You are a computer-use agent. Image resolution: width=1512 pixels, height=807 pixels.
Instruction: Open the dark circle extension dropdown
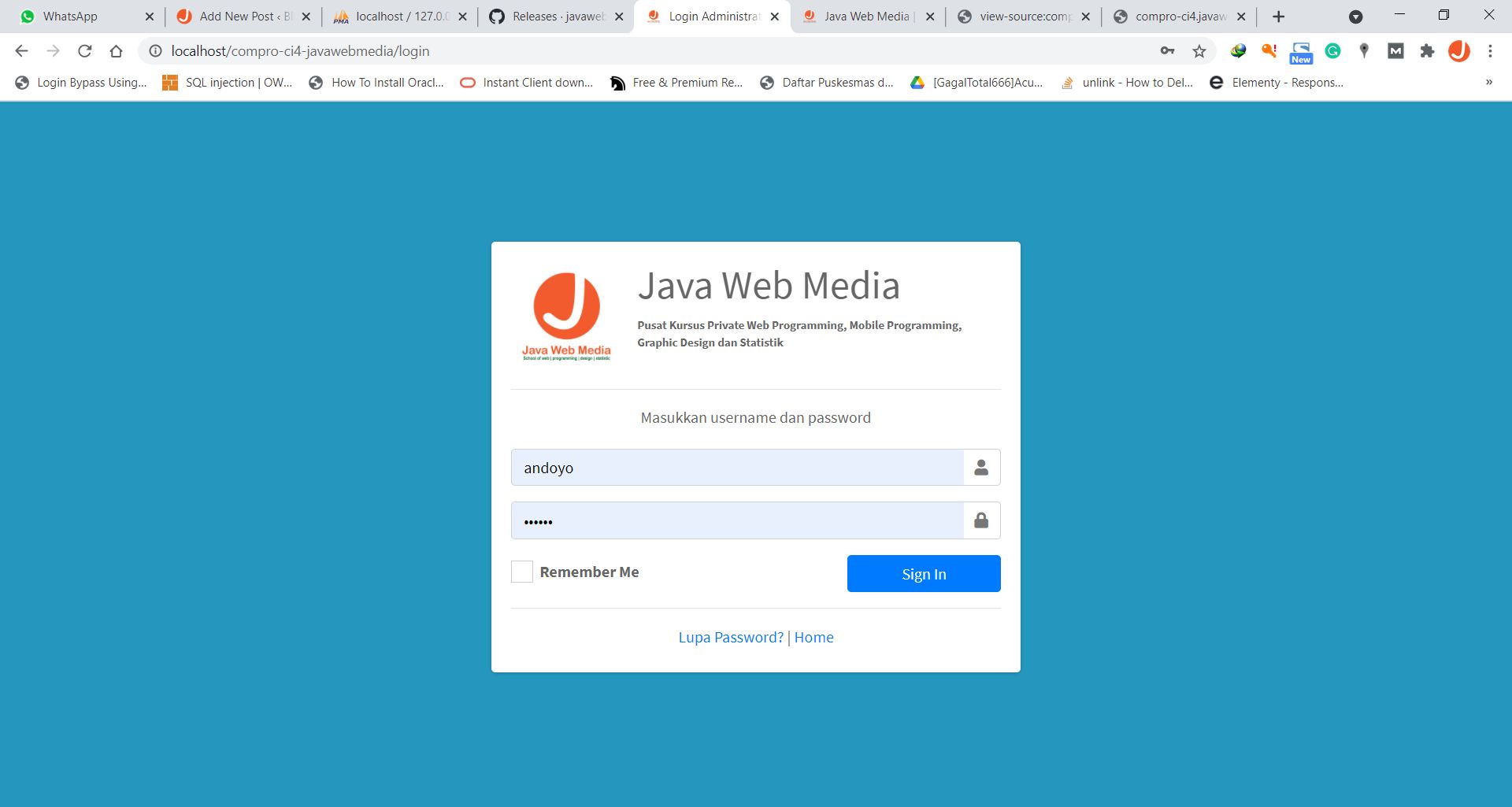coord(1356,17)
